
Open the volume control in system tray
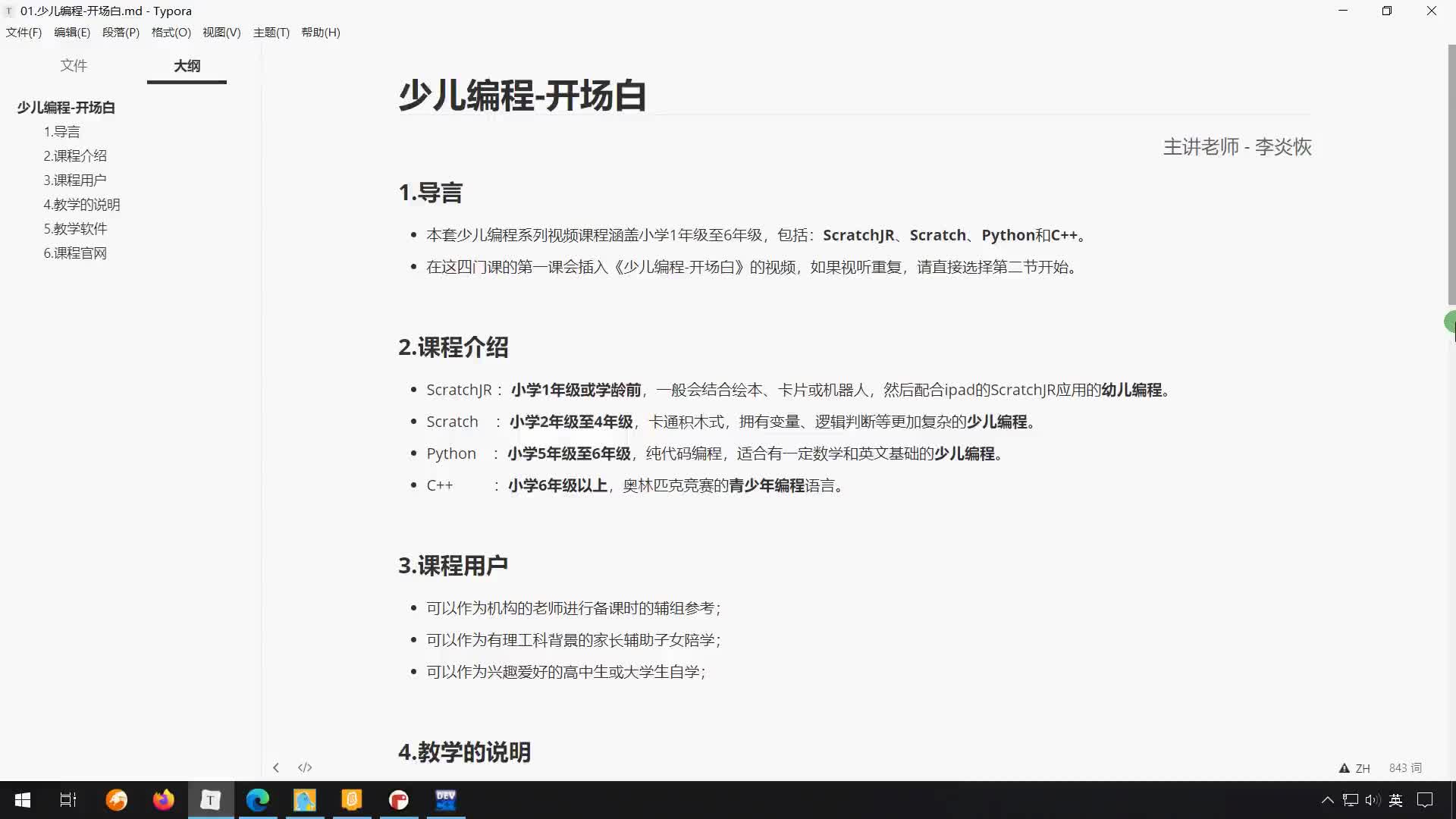click(x=1372, y=800)
